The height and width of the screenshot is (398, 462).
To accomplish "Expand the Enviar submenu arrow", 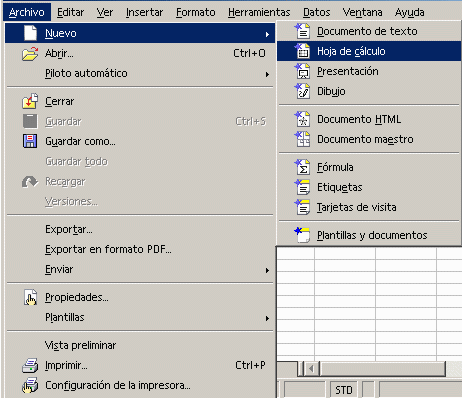I will pyautogui.click(x=267, y=270).
